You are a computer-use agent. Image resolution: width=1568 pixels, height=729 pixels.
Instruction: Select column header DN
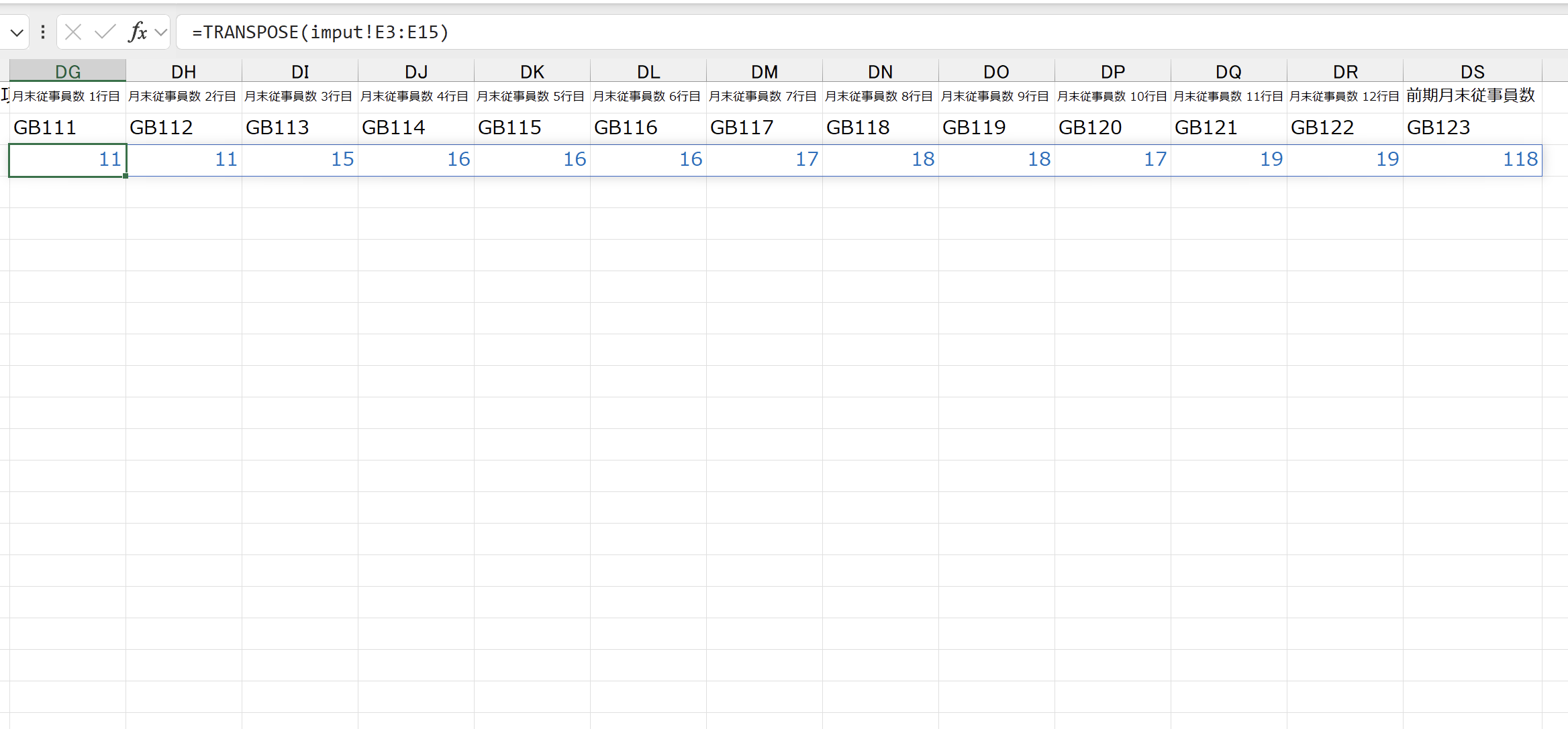point(881,71)
